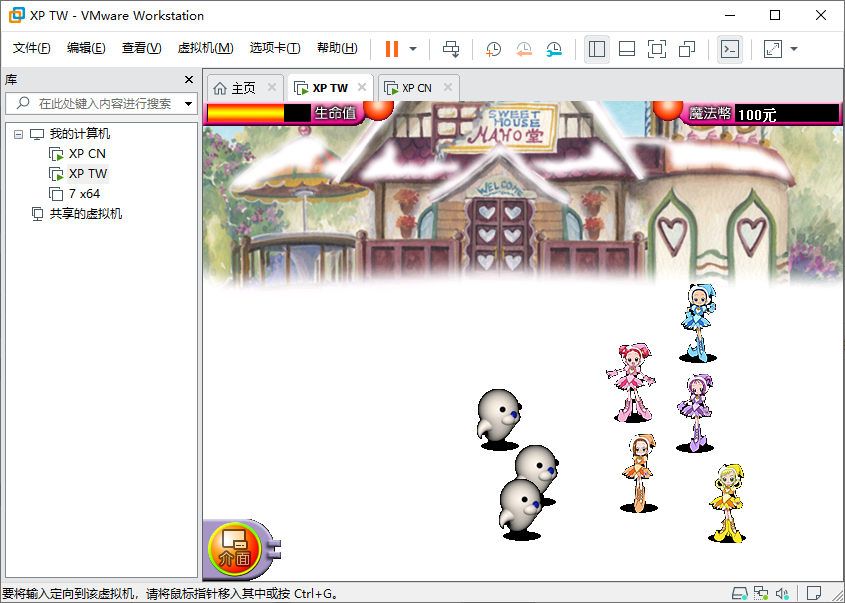Click the Sweet House MAHO堂 sign
This screenshot has height=603, width=845.
512,128
